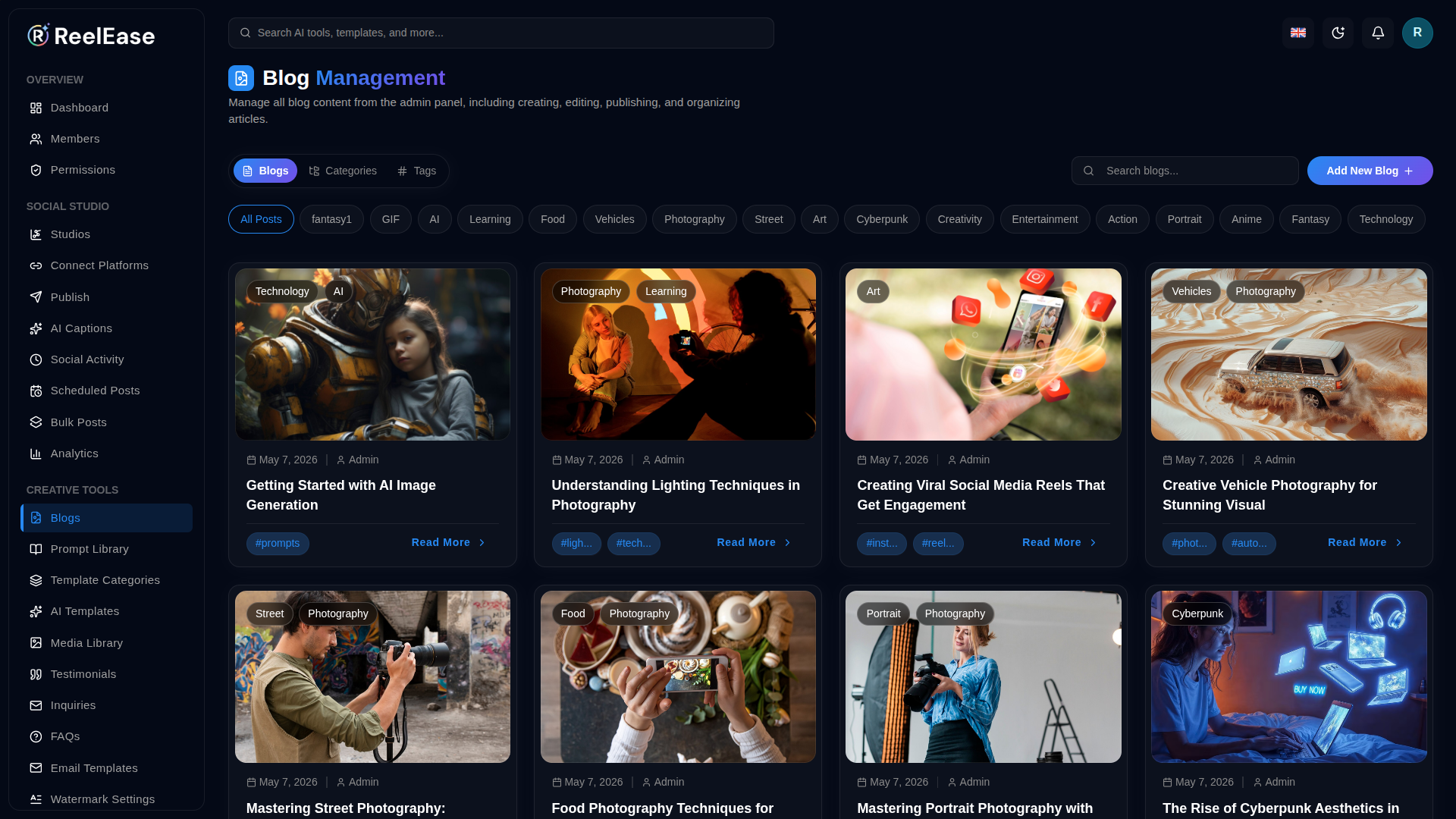The height and width of the screenshot is (819, 1456).
Task: Click the #prompts tag
Action: click(x=278, y=543)
